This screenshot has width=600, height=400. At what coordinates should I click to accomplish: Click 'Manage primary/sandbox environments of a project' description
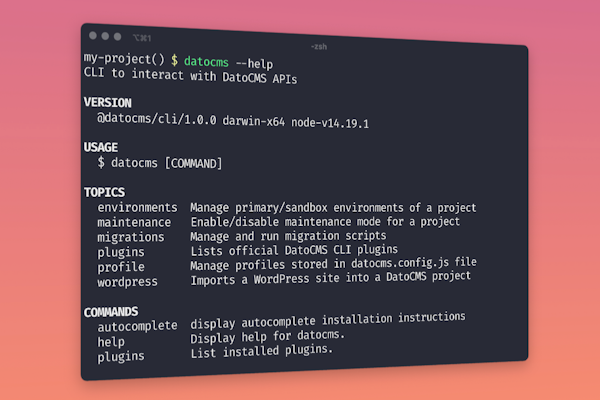pos(333,207)
